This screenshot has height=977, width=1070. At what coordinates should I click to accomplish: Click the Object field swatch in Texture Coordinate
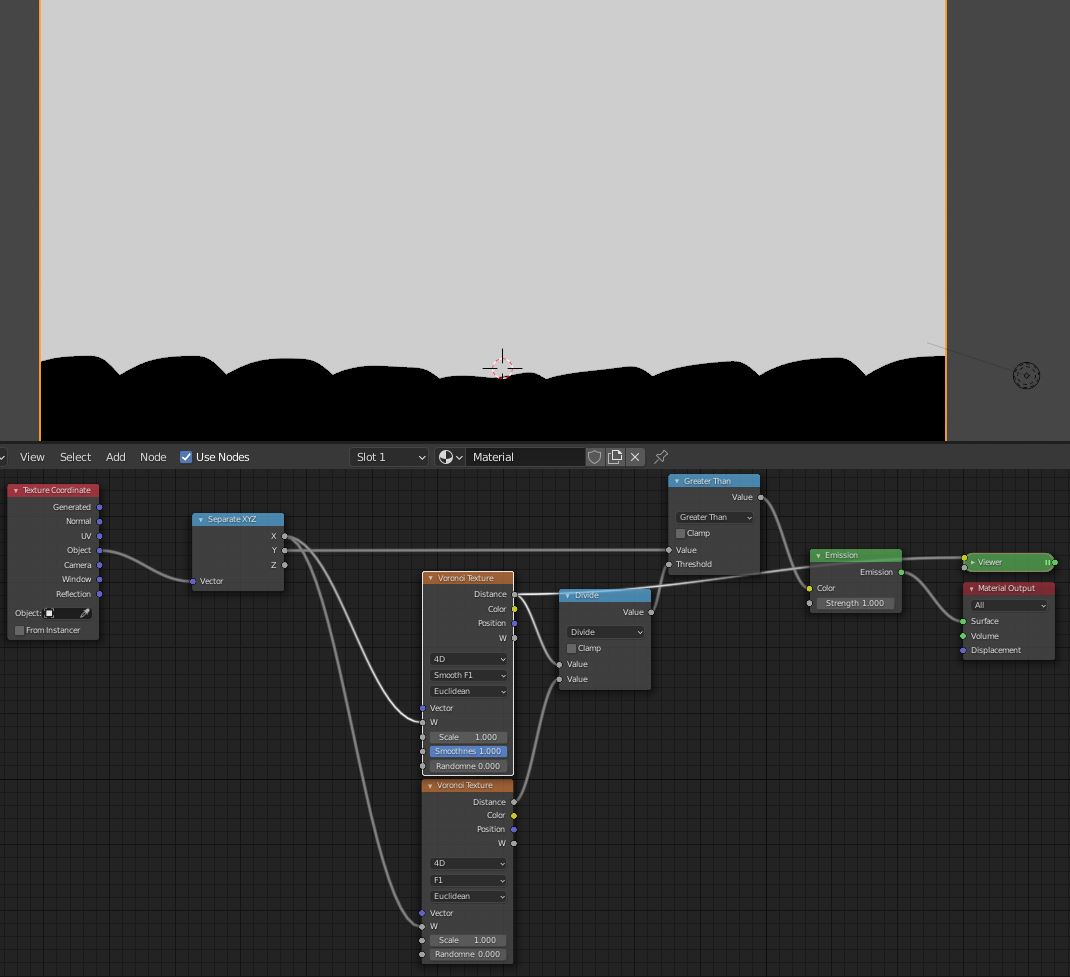point(49,613)
